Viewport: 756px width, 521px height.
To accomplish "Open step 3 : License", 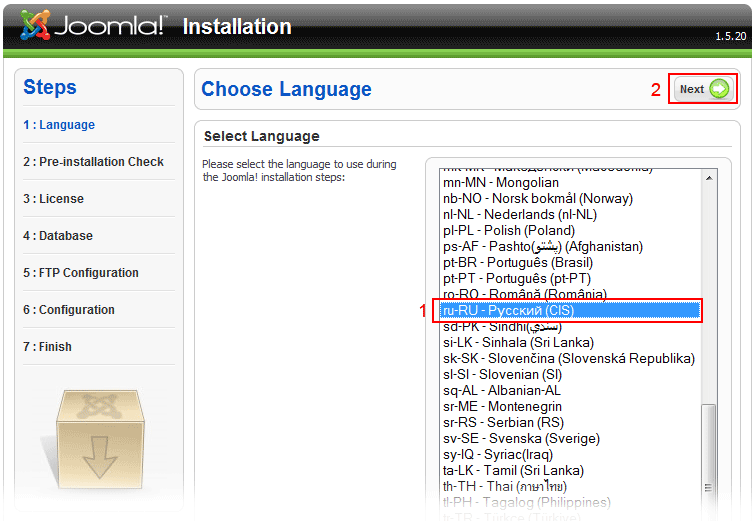I will click(x=54, y=199).
